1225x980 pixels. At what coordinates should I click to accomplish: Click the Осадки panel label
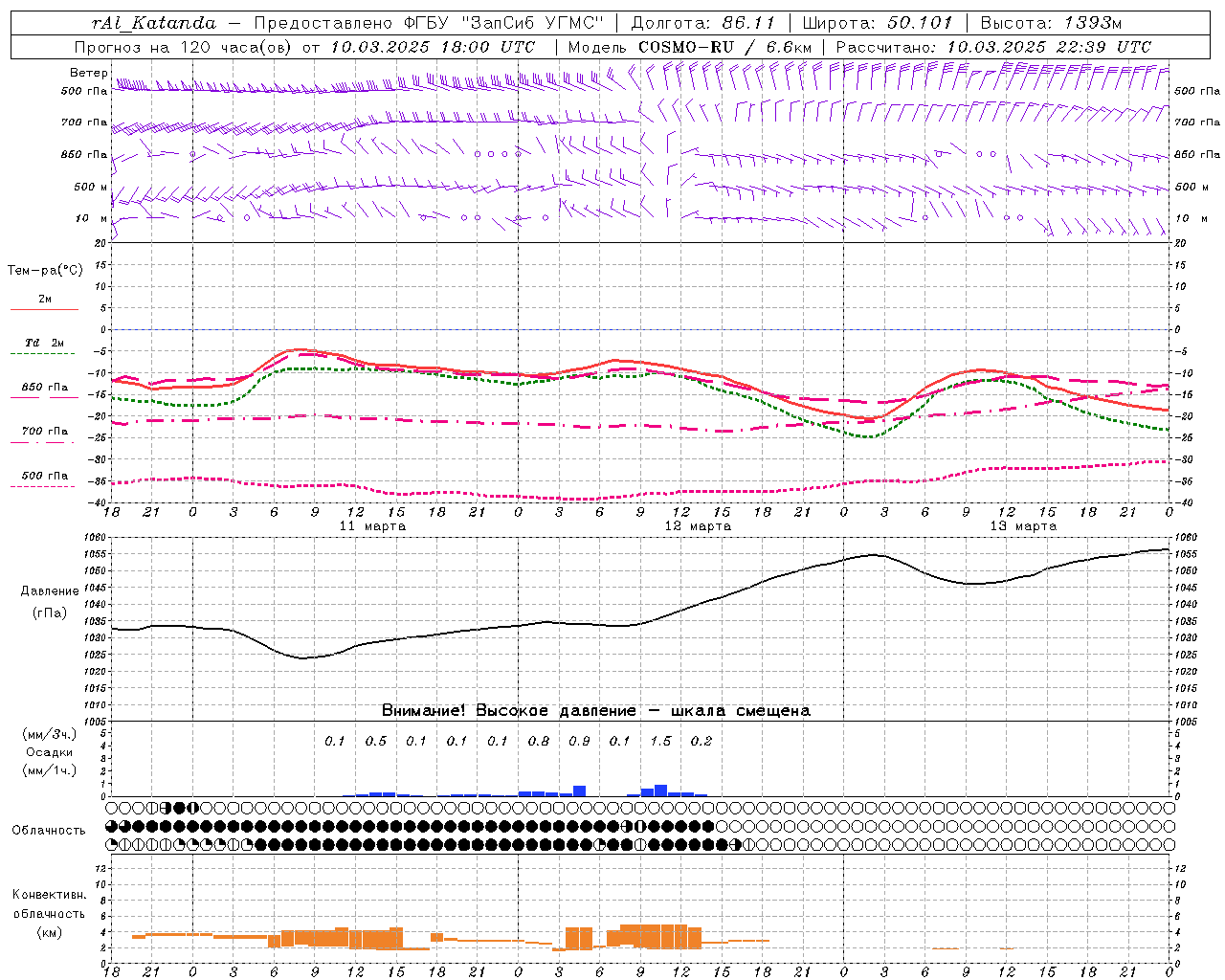[50, 752]
